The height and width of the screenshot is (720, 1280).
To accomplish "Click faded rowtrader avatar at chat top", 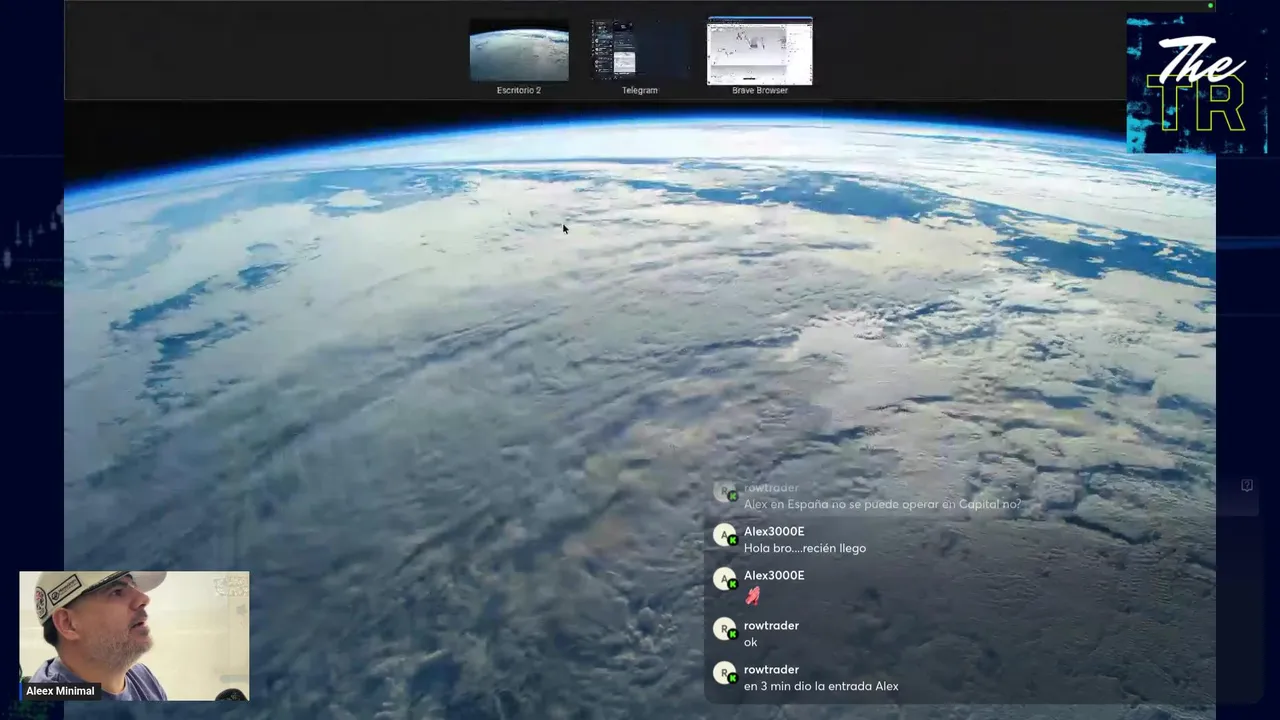I will (x=725, y=492).
